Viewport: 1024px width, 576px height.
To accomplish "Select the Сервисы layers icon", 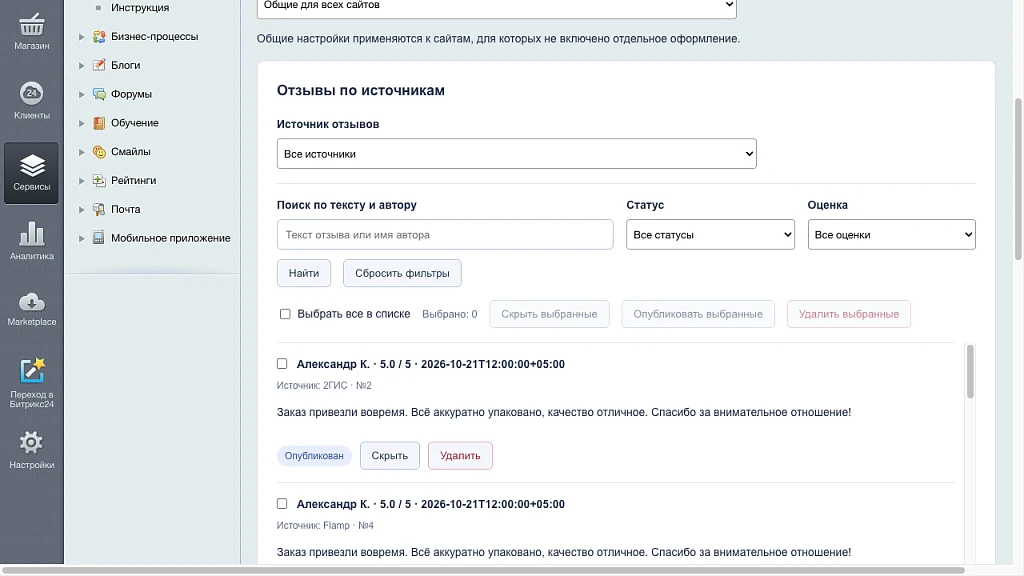I will pos(31,165).
